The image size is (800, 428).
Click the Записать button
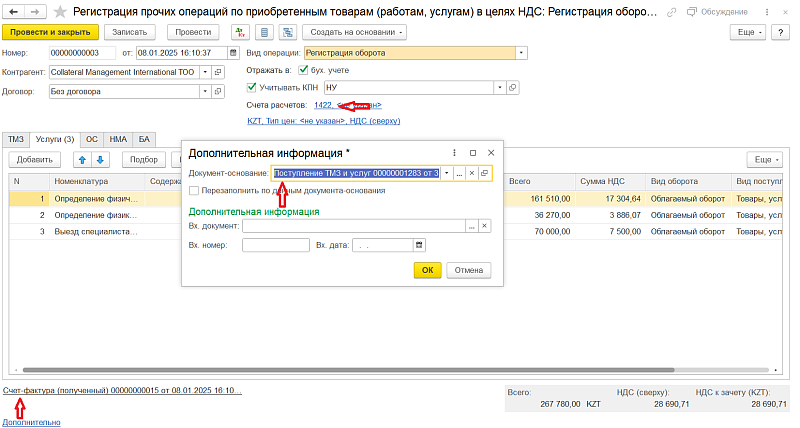pos(130,32)
